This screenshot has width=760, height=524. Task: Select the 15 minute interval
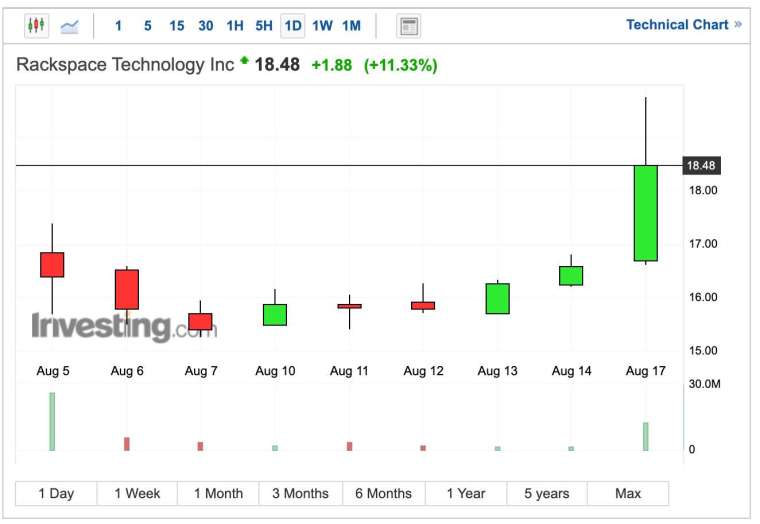tap(176, 26)
